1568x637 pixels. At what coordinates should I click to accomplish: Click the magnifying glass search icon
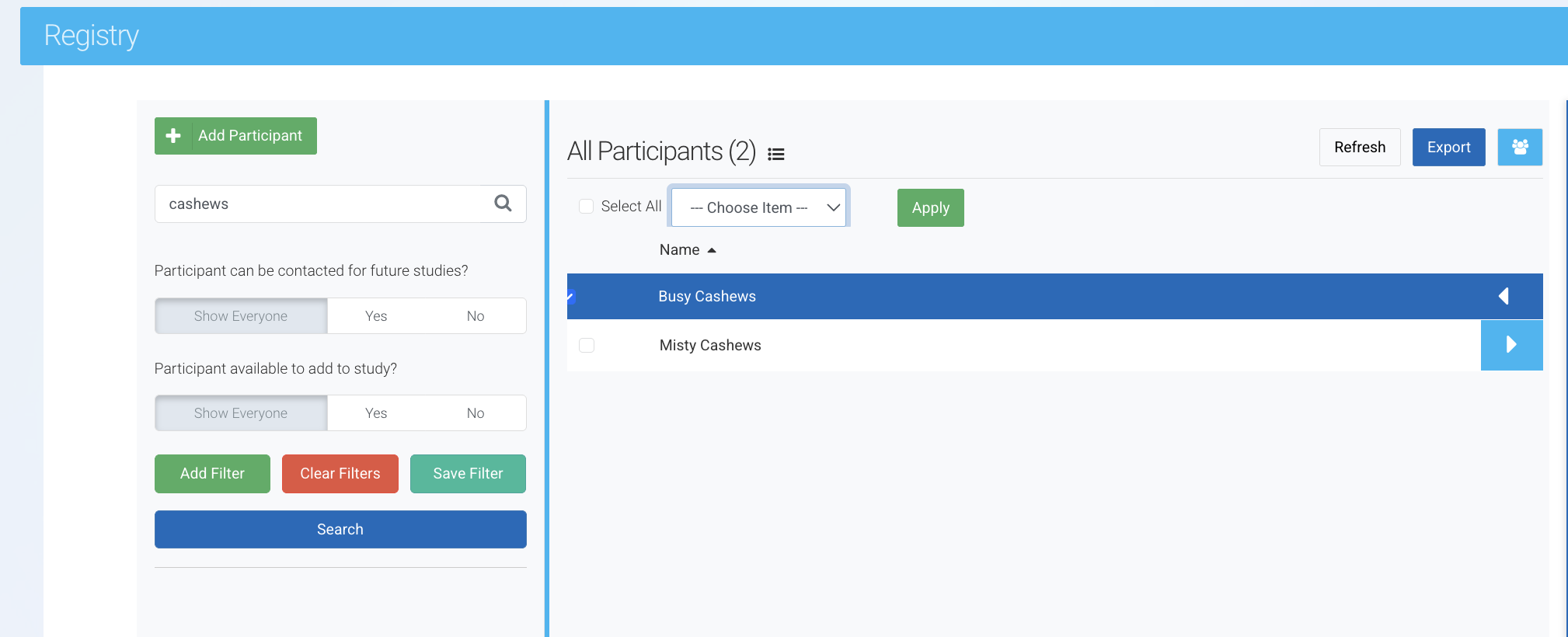(x=503, y=204)
